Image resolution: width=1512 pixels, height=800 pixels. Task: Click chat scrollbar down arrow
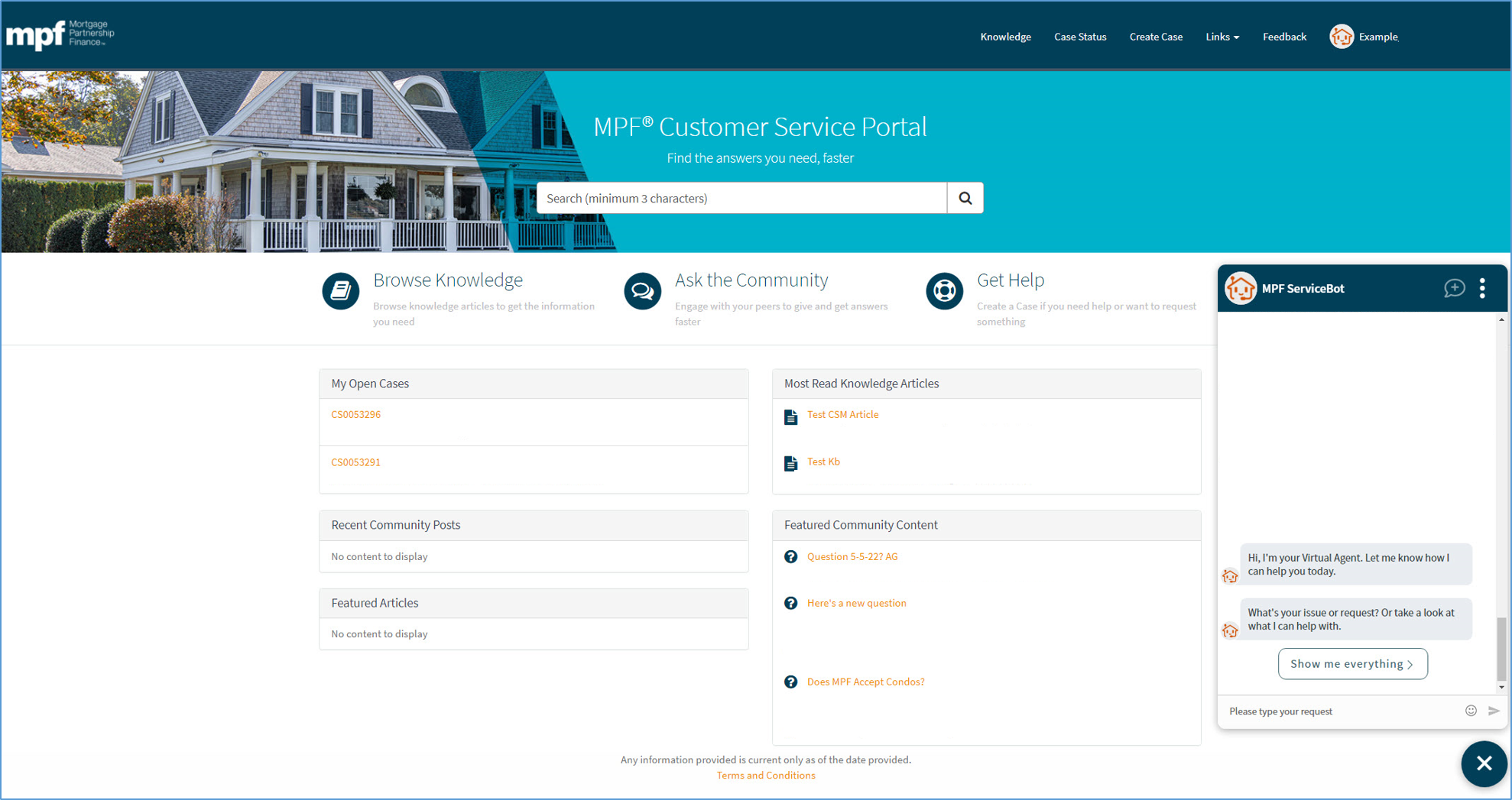[x=1501, y=687]
